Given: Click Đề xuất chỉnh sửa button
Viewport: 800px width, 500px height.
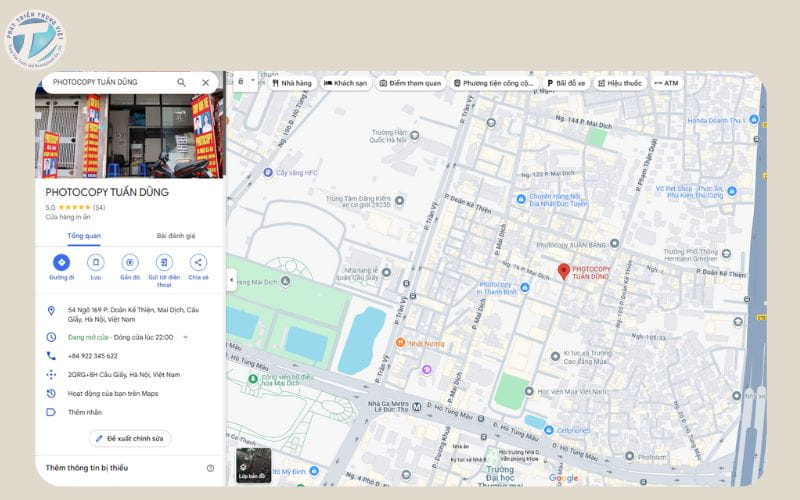Looking at the screenshot, I should tap(130, 438).
